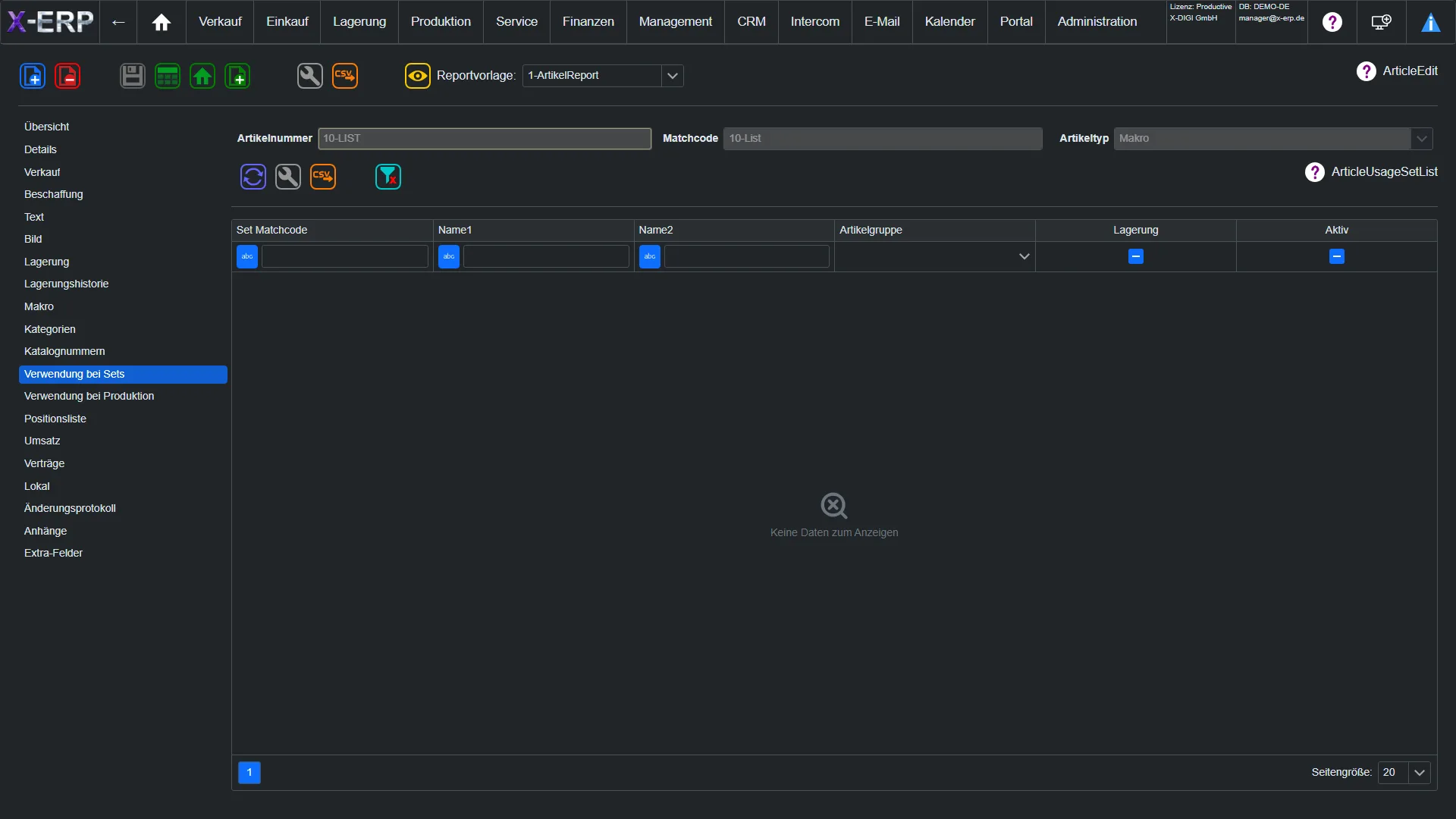The width and height of the screenshot is (1456, 819).
Task: Click the monitor screen icon in top bar
Action: (x=1382, y=22)
